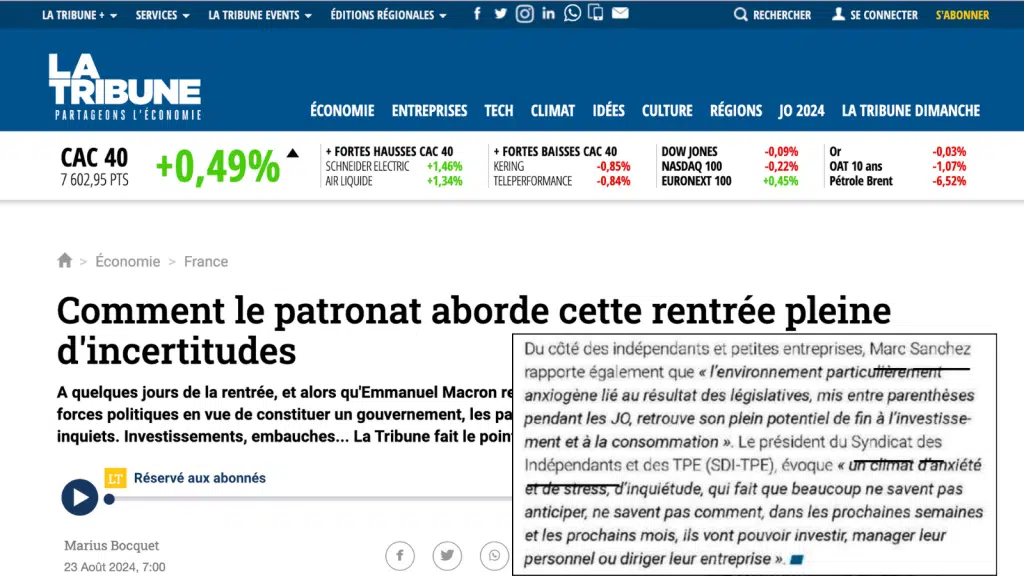Open La Tribune's Facebook page from header
1024x576 pixels.
pos(477,14)
